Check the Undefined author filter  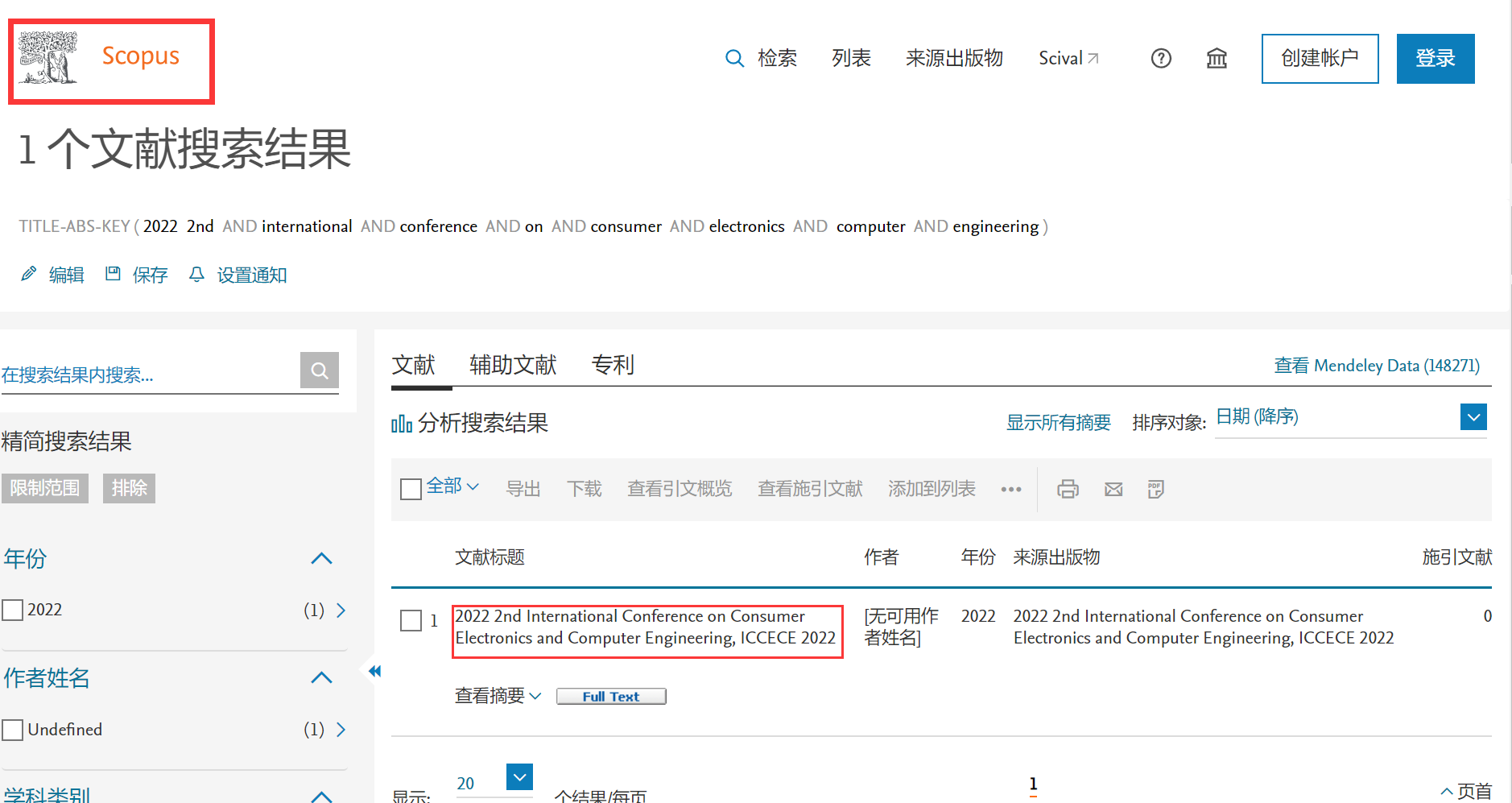tap(13, 730)
